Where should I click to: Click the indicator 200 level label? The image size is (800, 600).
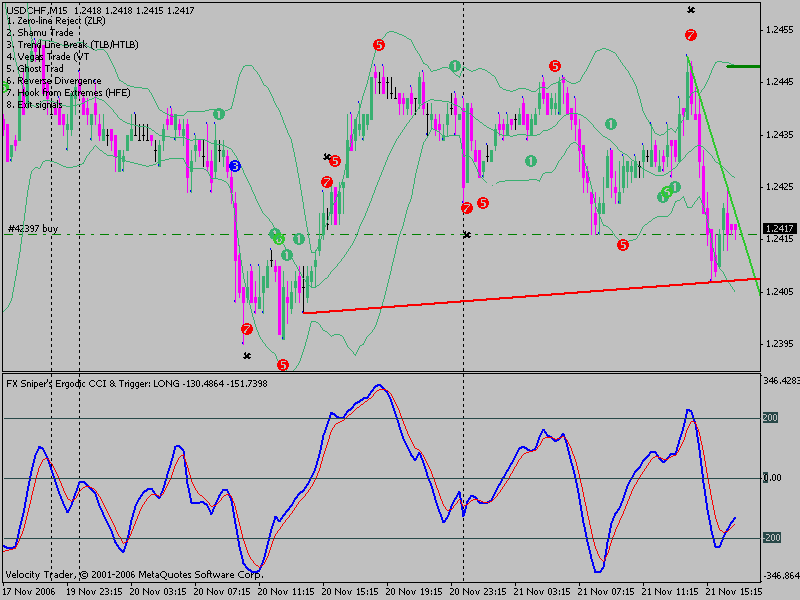point(770,418)
